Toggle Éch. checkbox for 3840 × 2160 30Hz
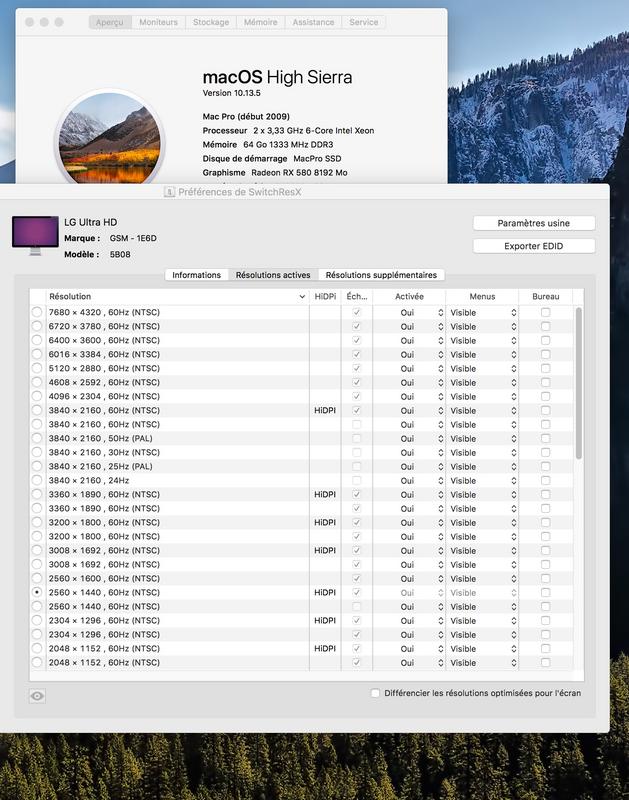 (357, 452)
